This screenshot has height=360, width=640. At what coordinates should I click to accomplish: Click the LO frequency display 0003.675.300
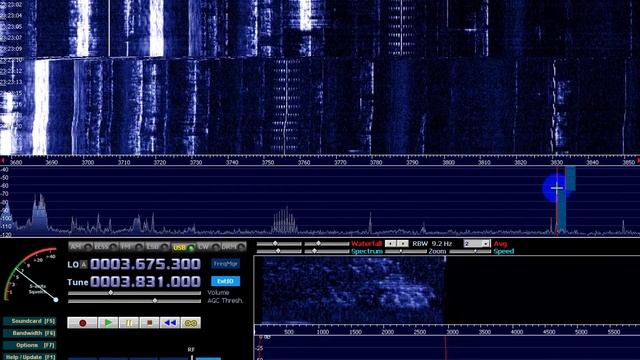click(145, 264)
